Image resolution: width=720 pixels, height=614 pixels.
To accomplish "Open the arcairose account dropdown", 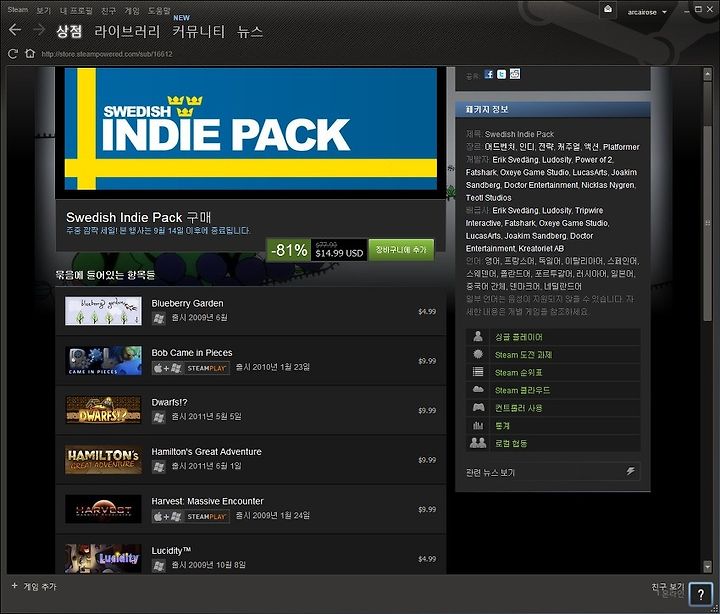I will click(x=647, y=12).
